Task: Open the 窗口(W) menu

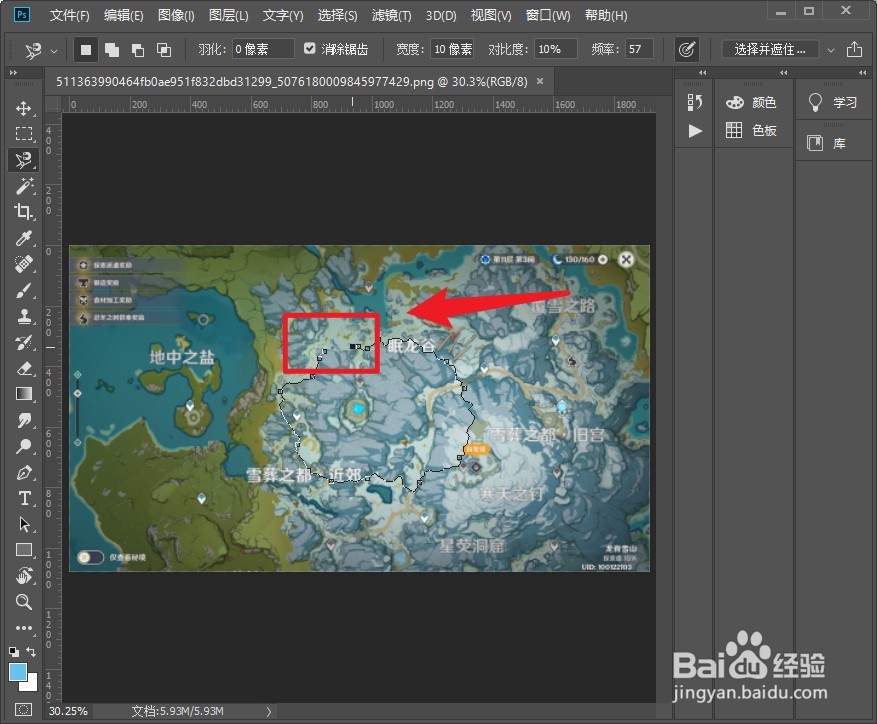Action: click(x=548, y=16)
